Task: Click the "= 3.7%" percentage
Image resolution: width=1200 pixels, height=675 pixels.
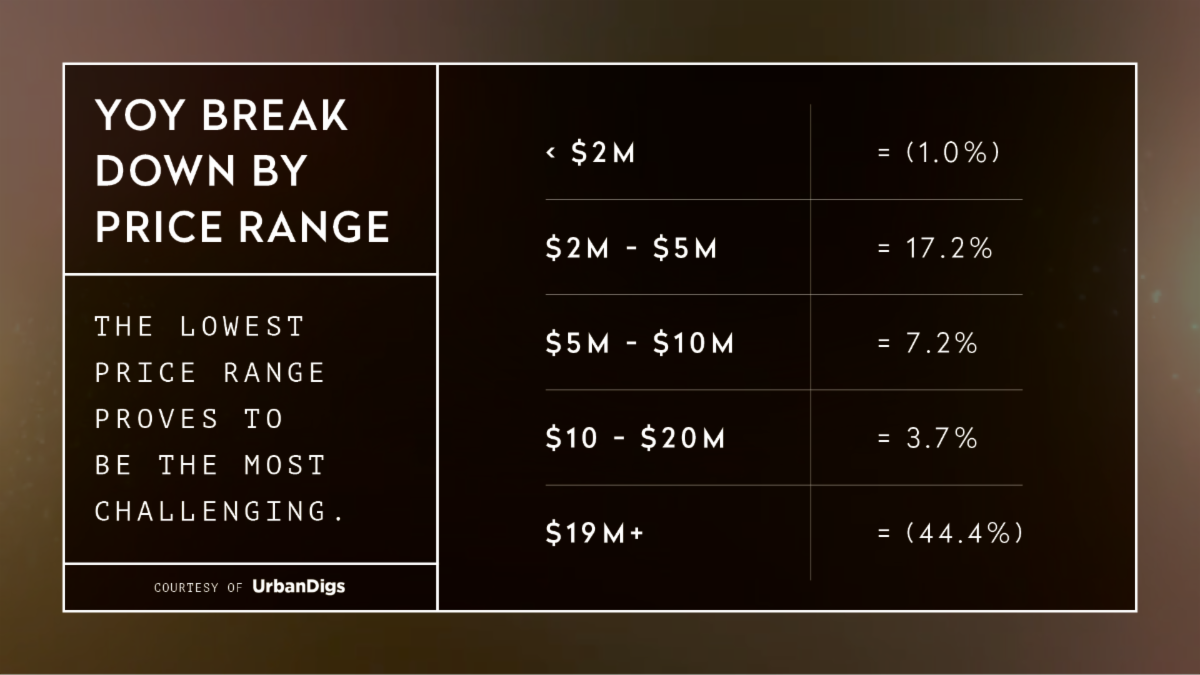Action: [927, 438]
